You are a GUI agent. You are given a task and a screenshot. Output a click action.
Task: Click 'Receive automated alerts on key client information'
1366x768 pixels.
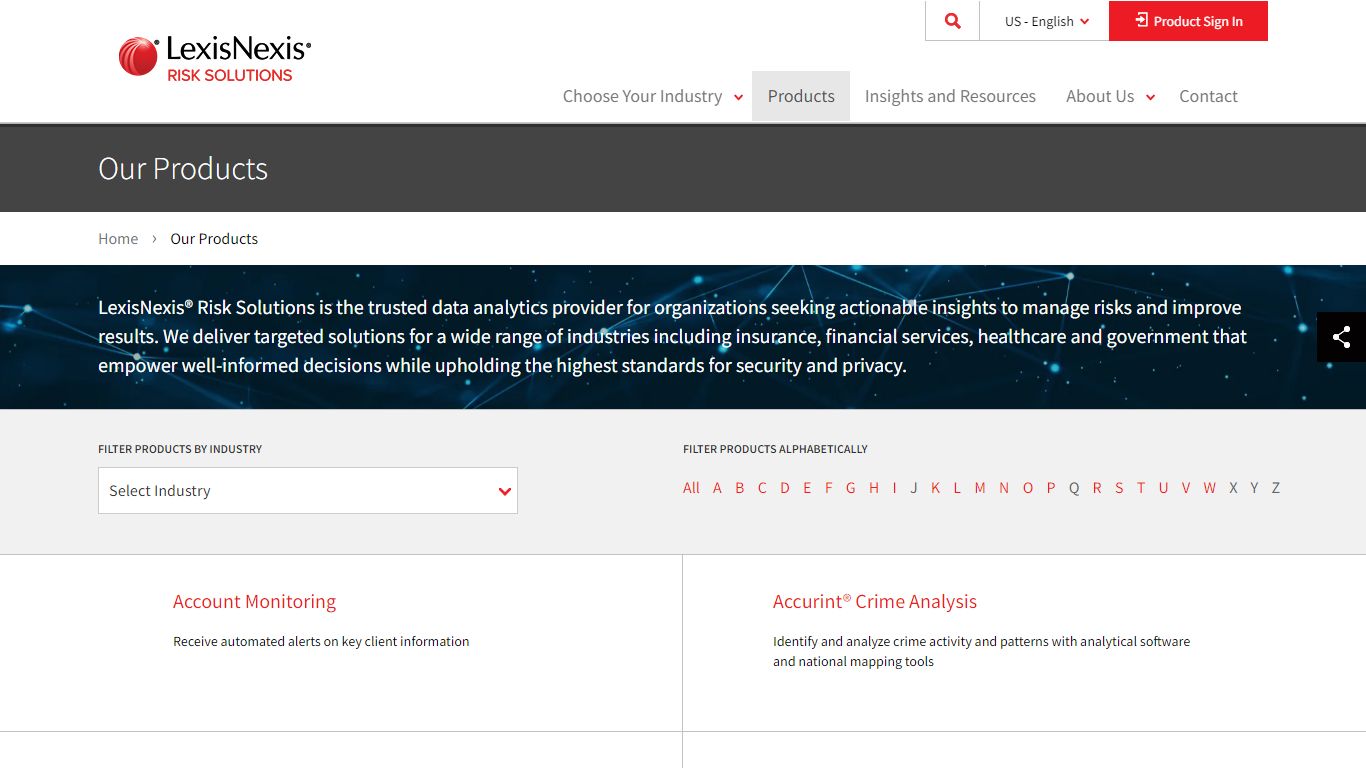click(321, 641)
